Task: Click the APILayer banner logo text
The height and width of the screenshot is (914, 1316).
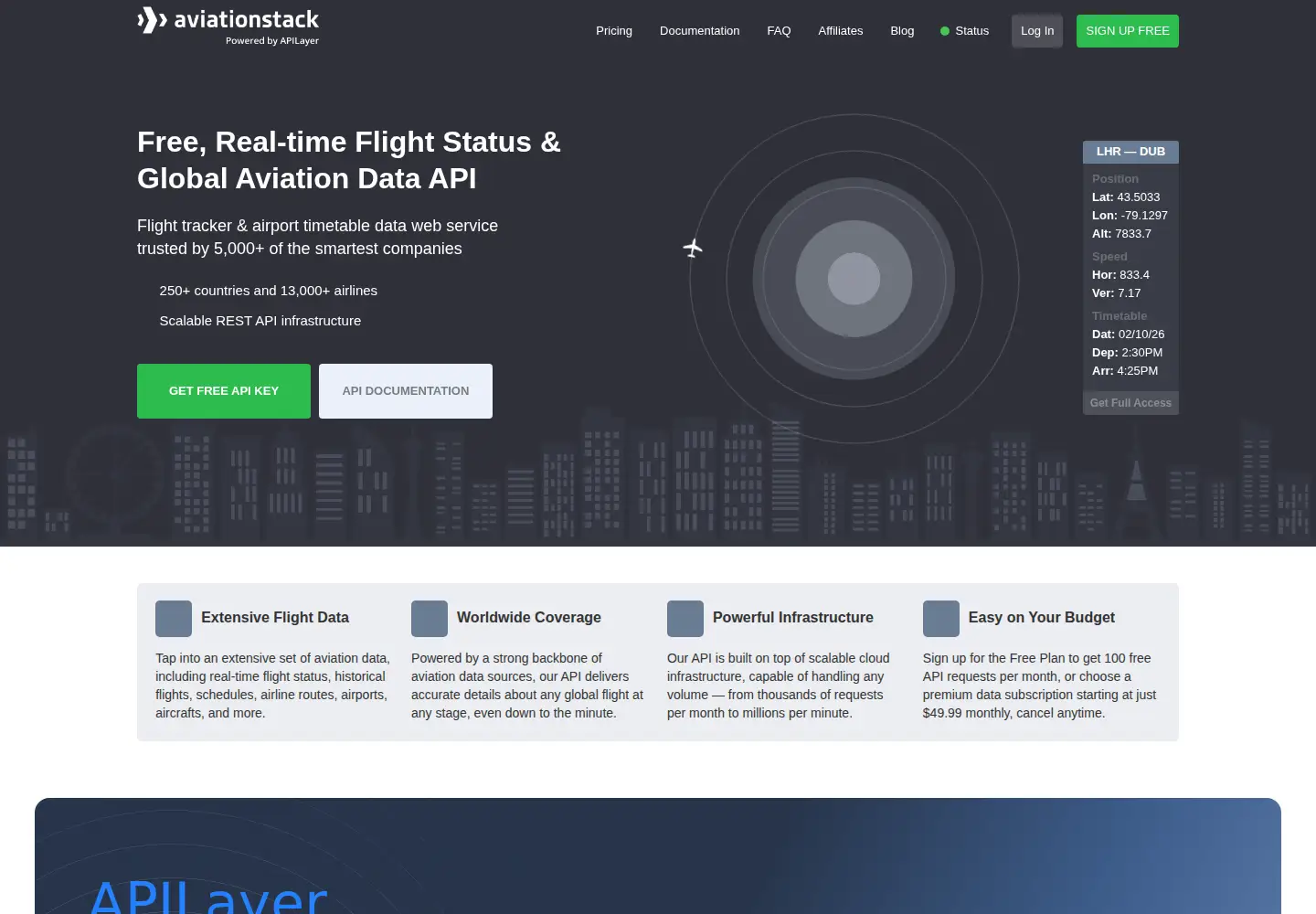Action: click(x=208, y=896)
